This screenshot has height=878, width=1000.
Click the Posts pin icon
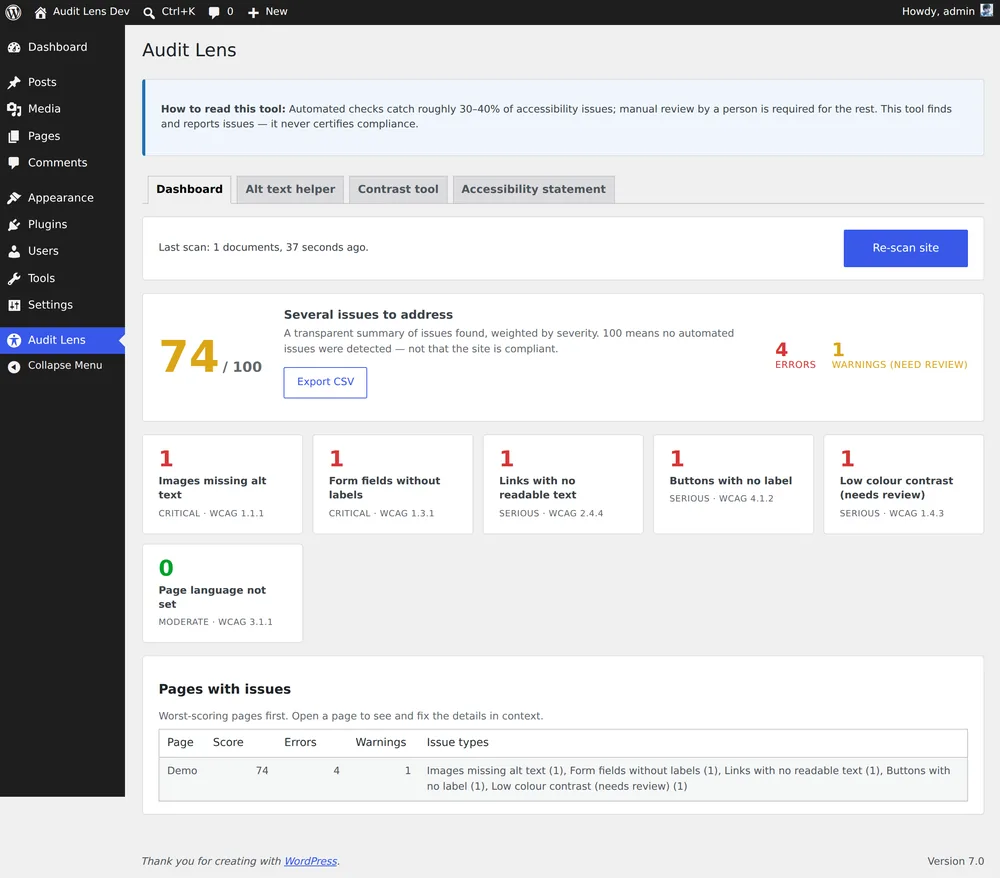pos(14,82)
